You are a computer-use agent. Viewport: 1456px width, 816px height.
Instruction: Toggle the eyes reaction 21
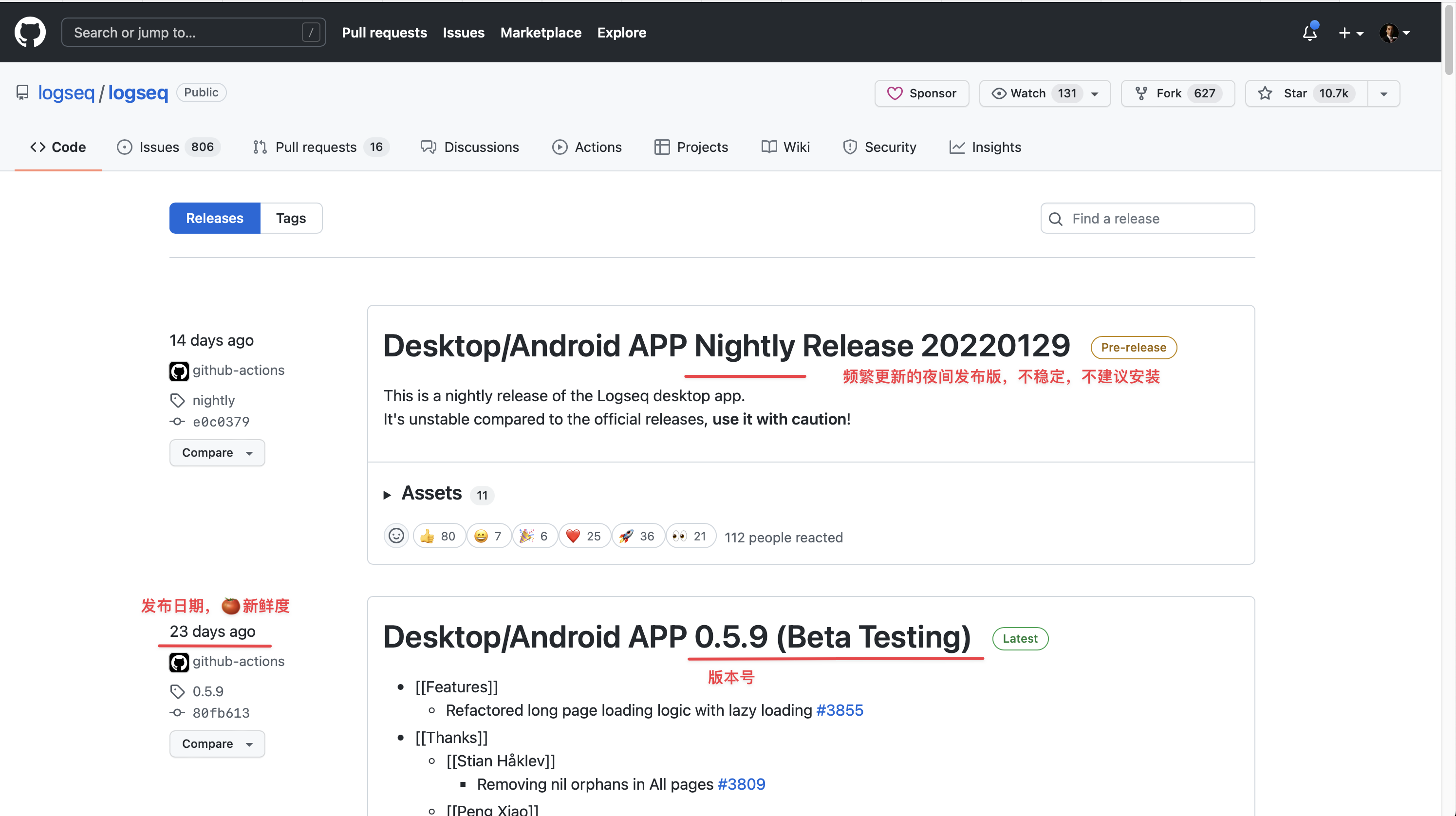click(691, 536)
